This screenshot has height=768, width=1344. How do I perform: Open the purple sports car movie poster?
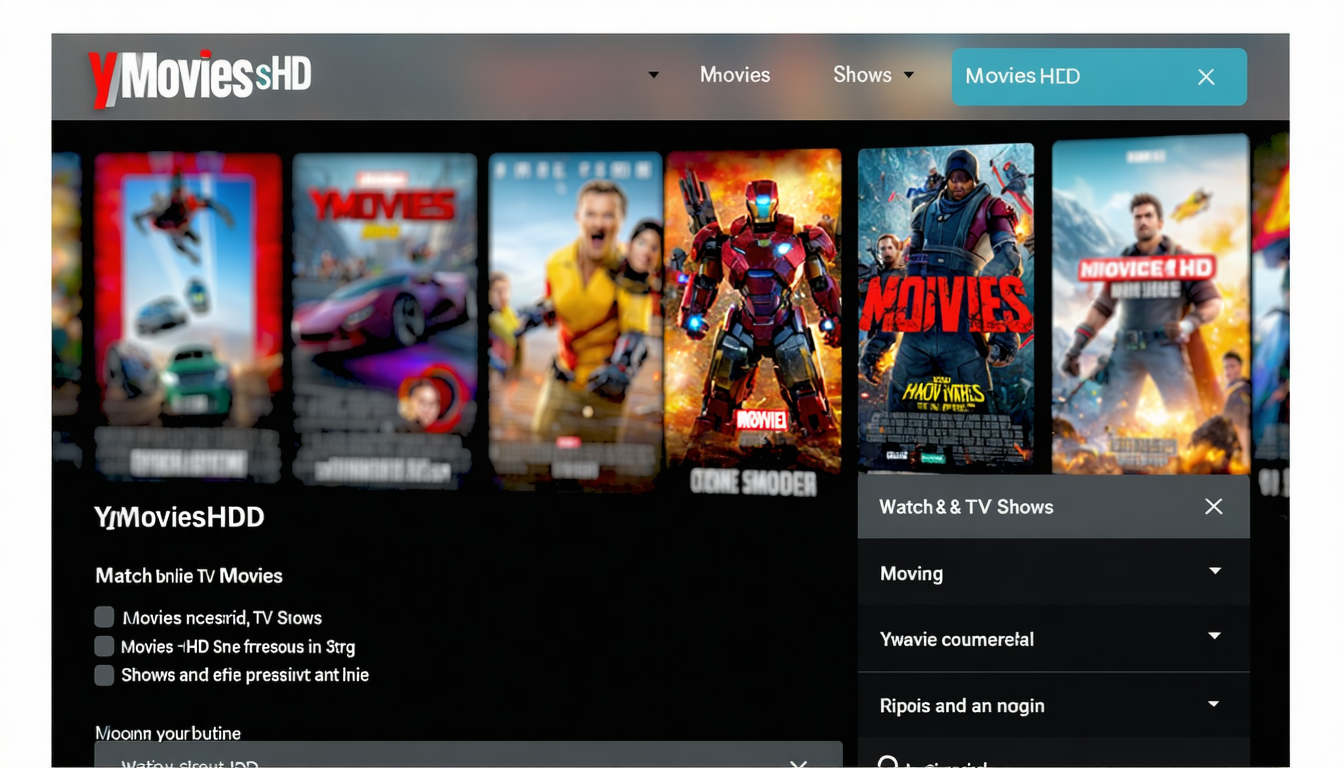(384, 310)
